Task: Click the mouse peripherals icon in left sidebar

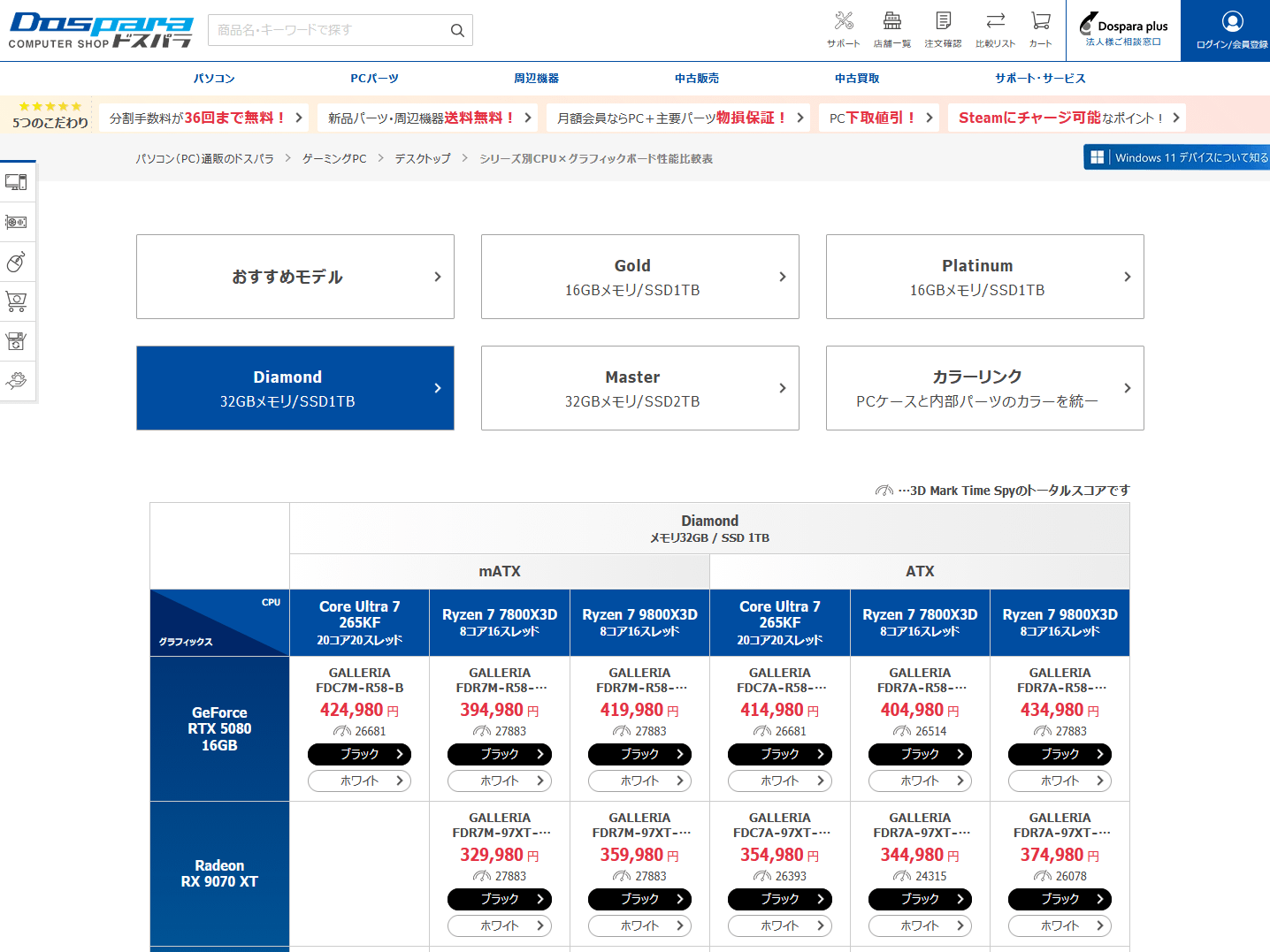Action: [16, 262]
